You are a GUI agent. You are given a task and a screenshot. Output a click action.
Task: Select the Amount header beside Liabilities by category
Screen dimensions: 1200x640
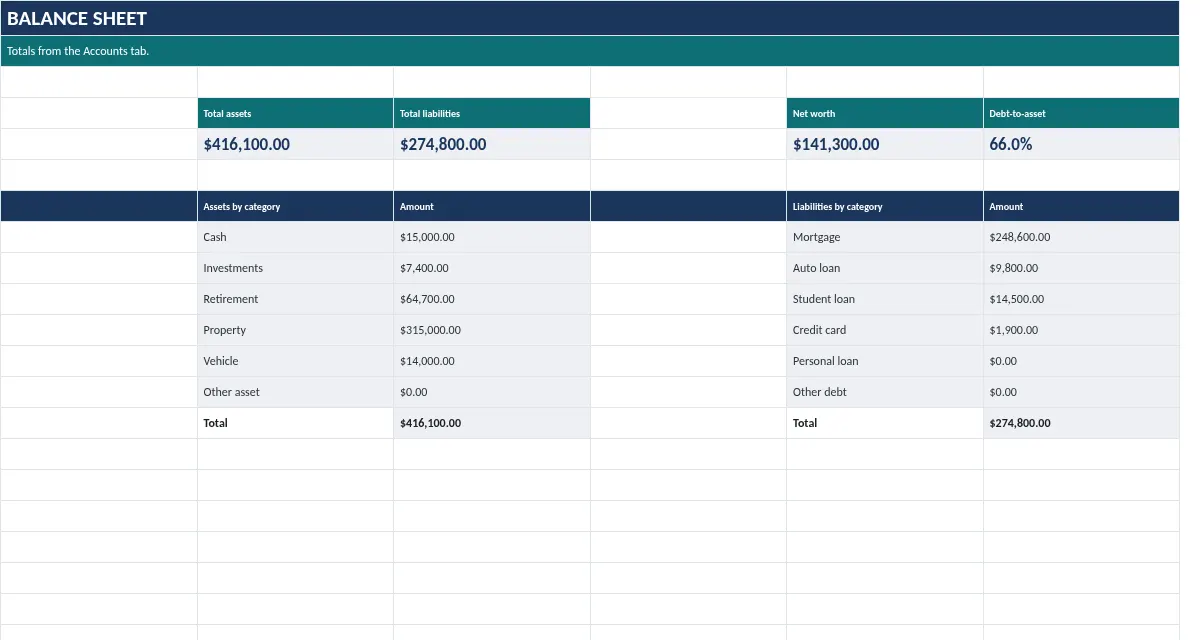tap(1081, 206)
